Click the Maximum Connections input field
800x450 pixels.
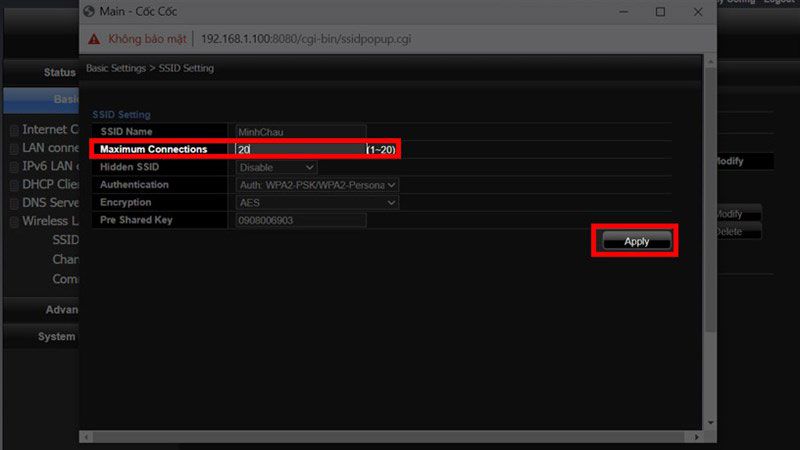[301, 149]
